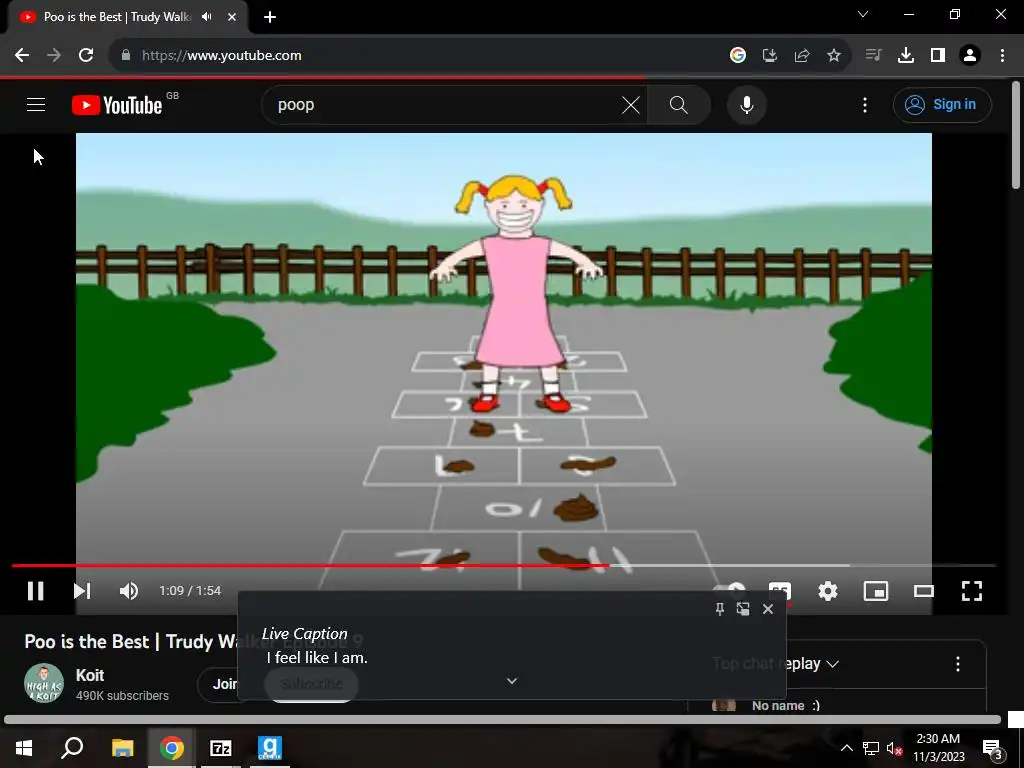Click the Sign in button

point(942,104)
